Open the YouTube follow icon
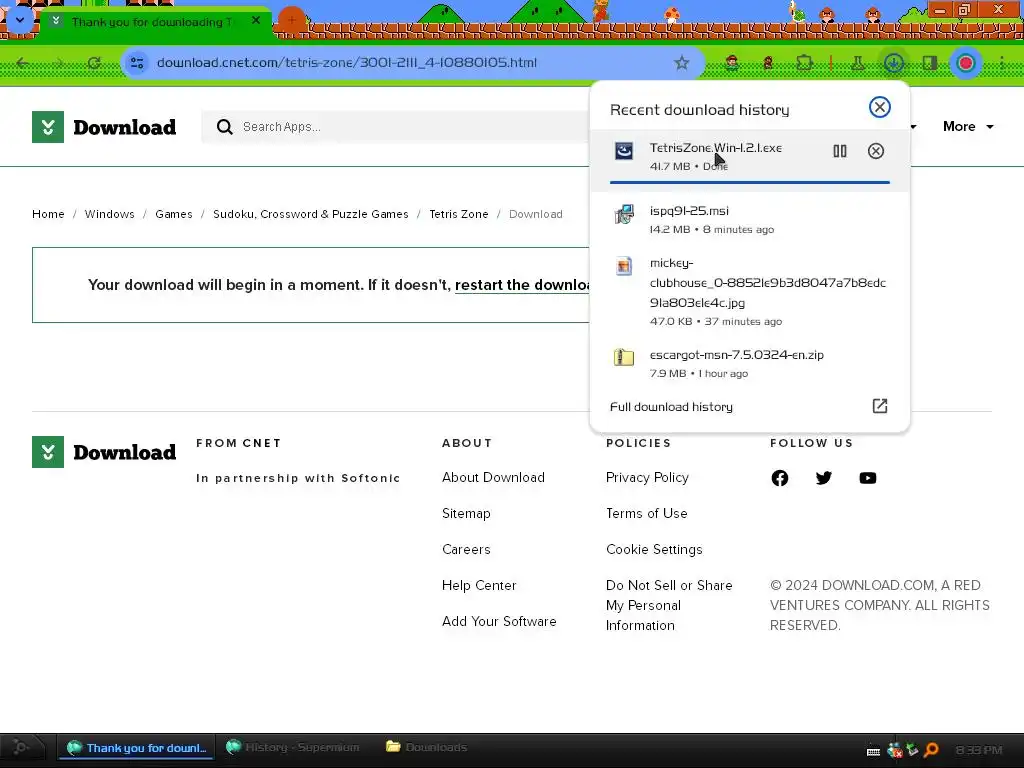Image resolution: width=1024 pixels, height=768 pixels. click(x=868, y=478)
